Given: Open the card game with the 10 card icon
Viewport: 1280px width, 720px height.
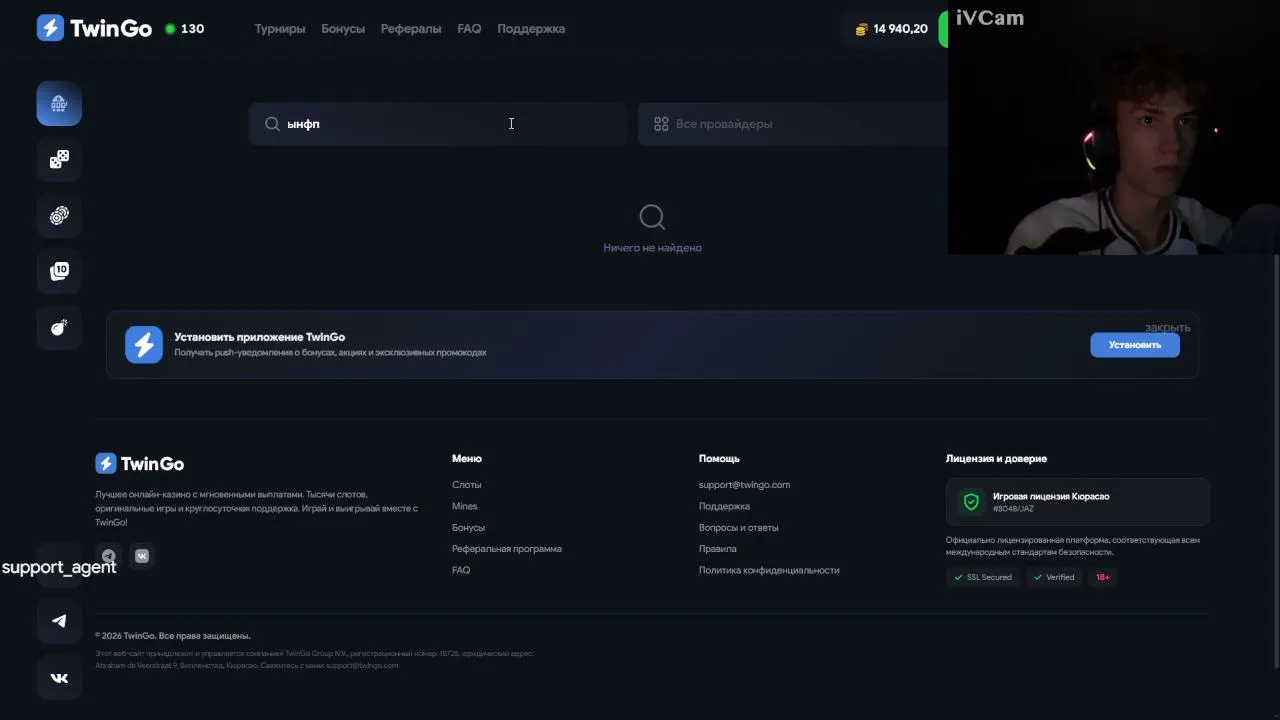Looking at the screenshot, I should (59, 271).
